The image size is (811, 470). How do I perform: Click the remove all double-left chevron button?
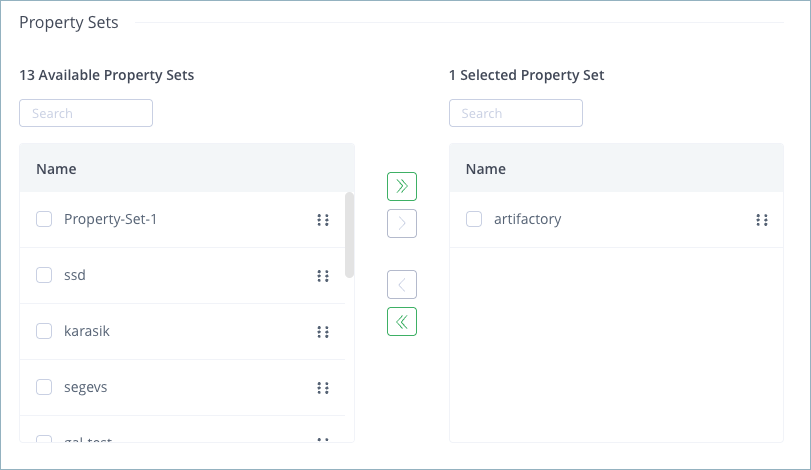point(402,321)
